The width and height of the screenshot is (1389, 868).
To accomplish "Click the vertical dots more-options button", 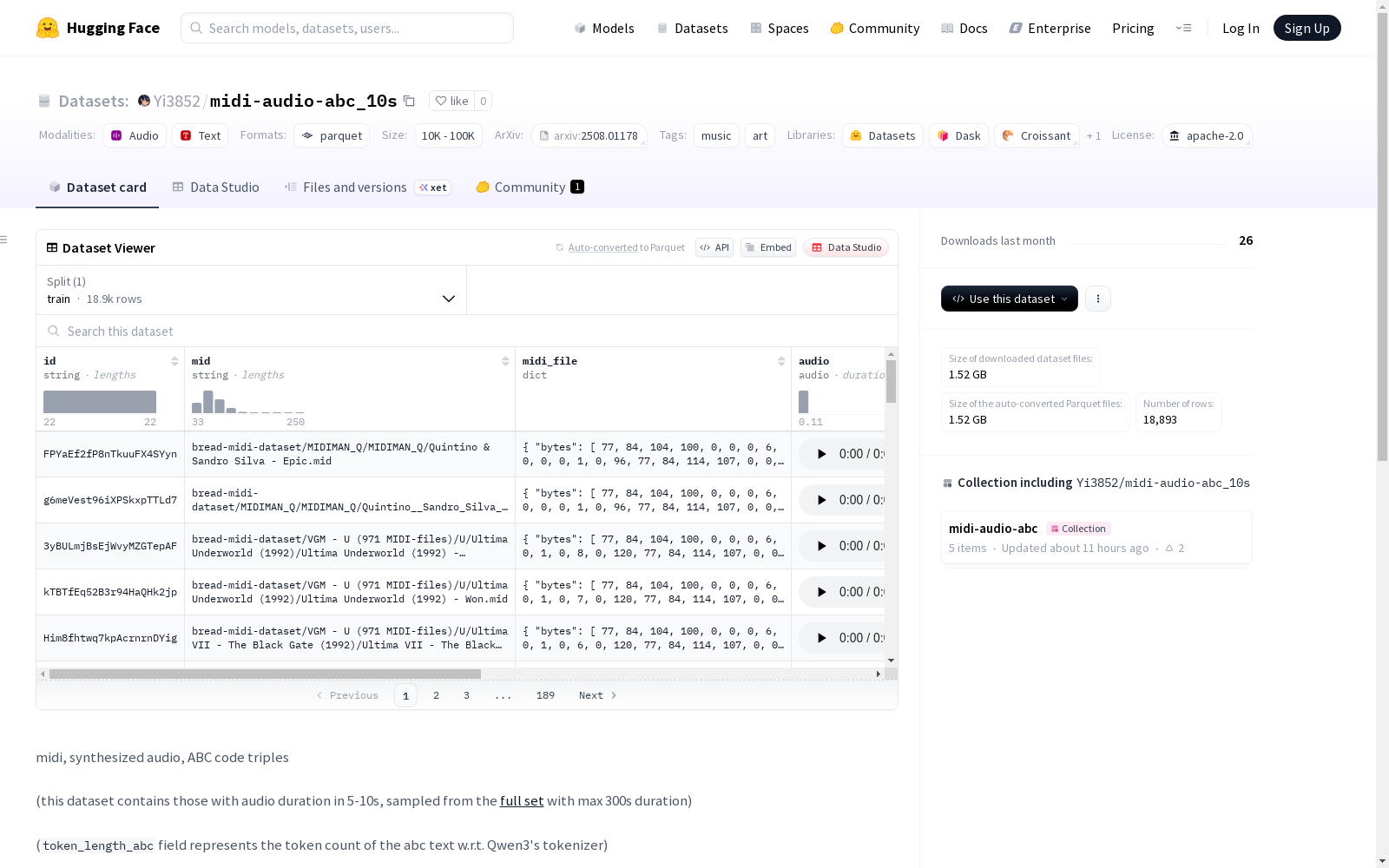I will tap(1098, 299).
